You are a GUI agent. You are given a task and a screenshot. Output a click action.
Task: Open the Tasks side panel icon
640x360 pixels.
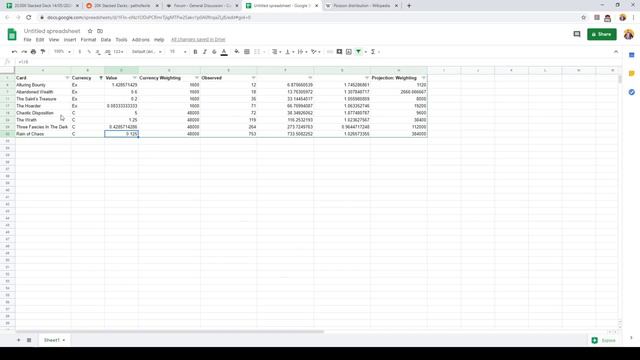pos(631,92)
